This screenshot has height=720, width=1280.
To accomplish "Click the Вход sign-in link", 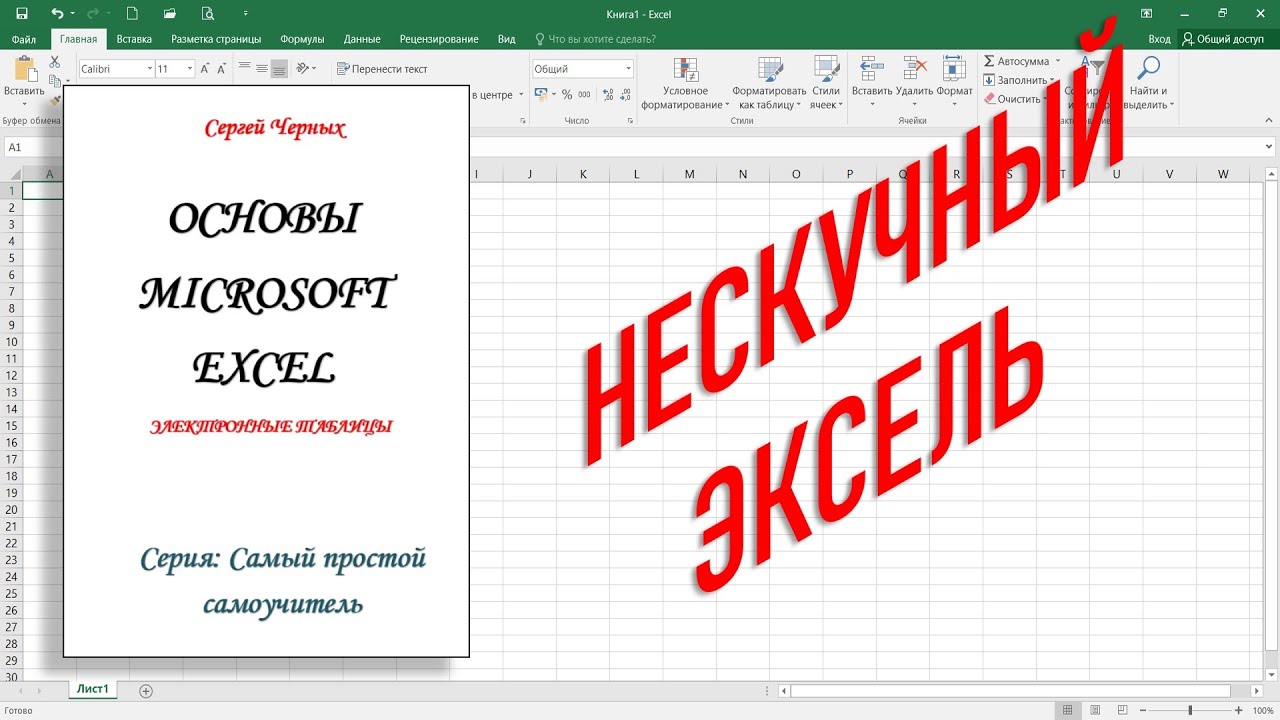I will click(x=1159, y=39).
